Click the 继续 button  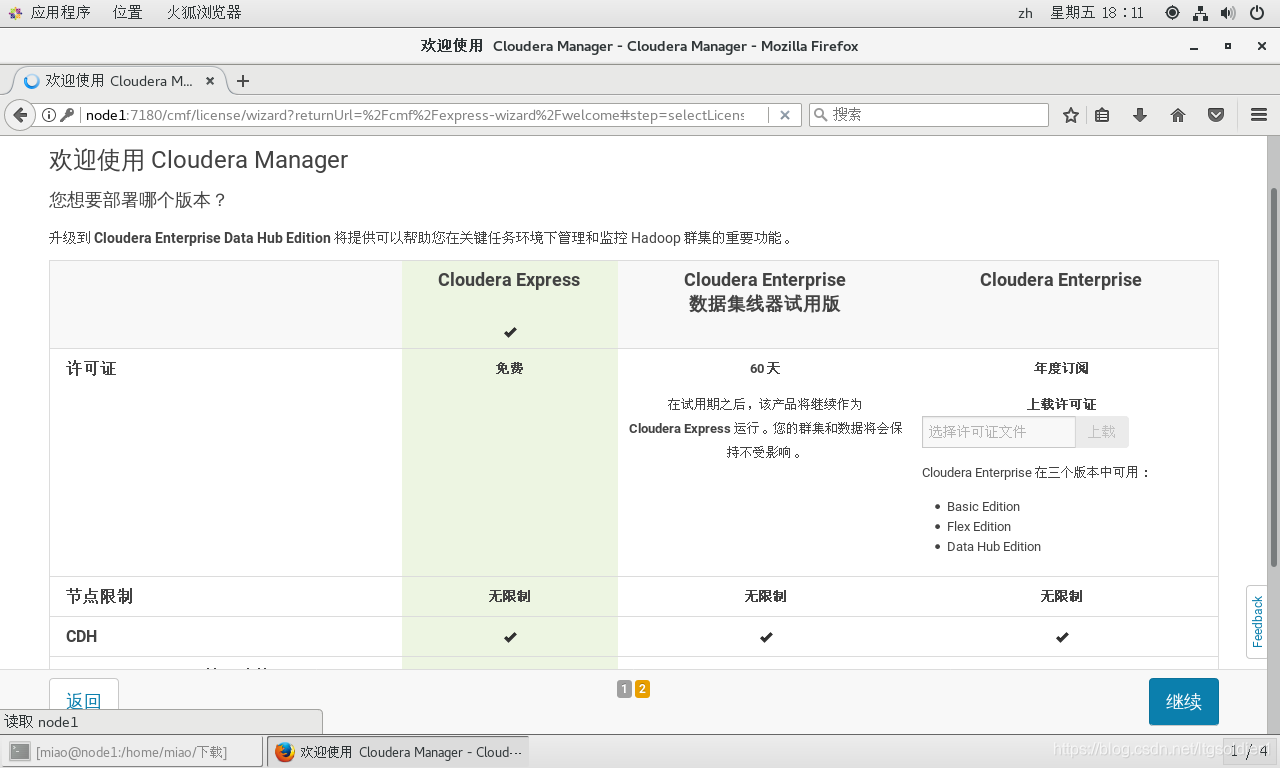coord(1183,701)
